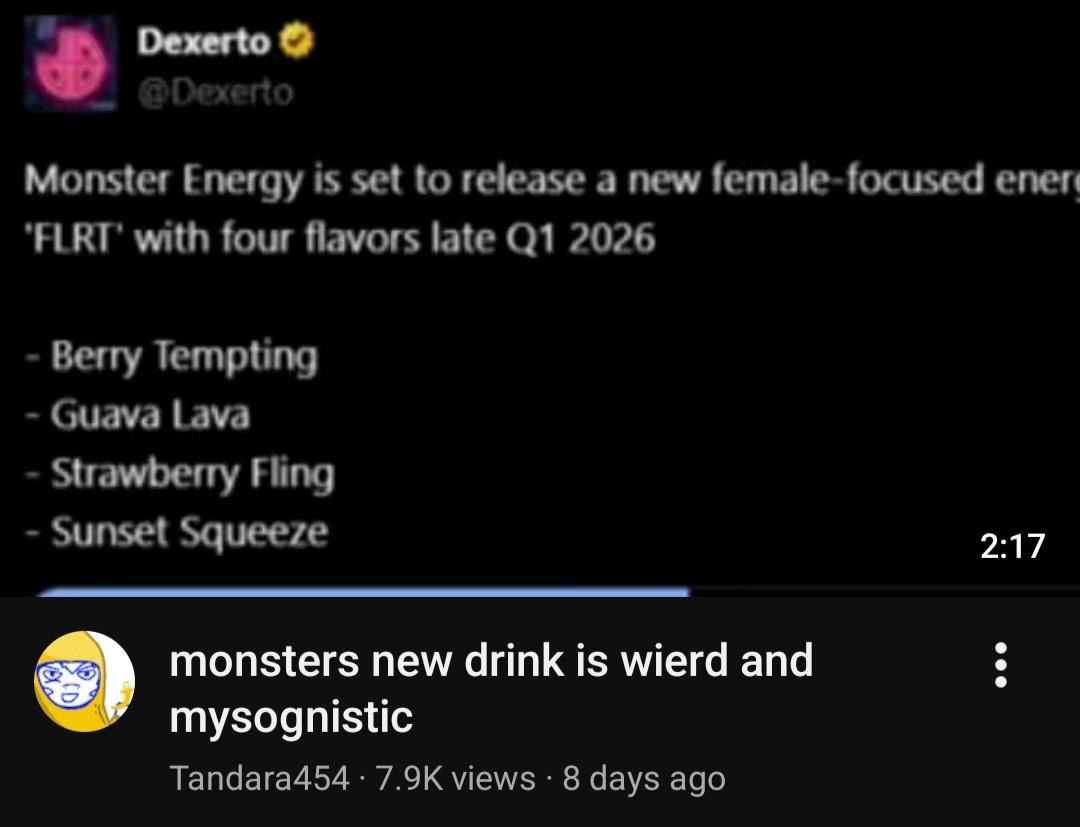Click the Berry Tempting flavor line
The image size is (1080, 827).
tap(172, 357)
